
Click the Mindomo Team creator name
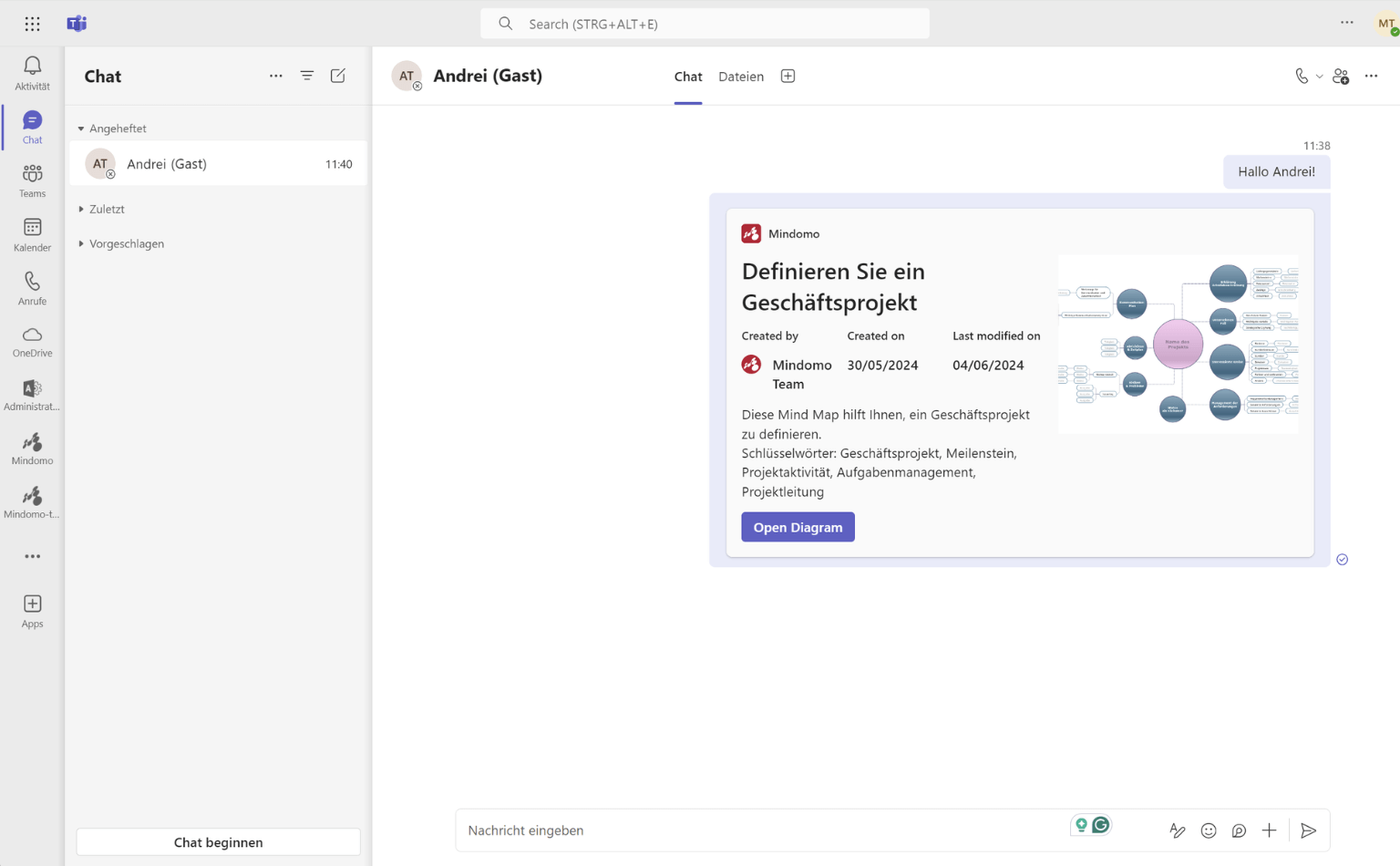coord(802,375)
